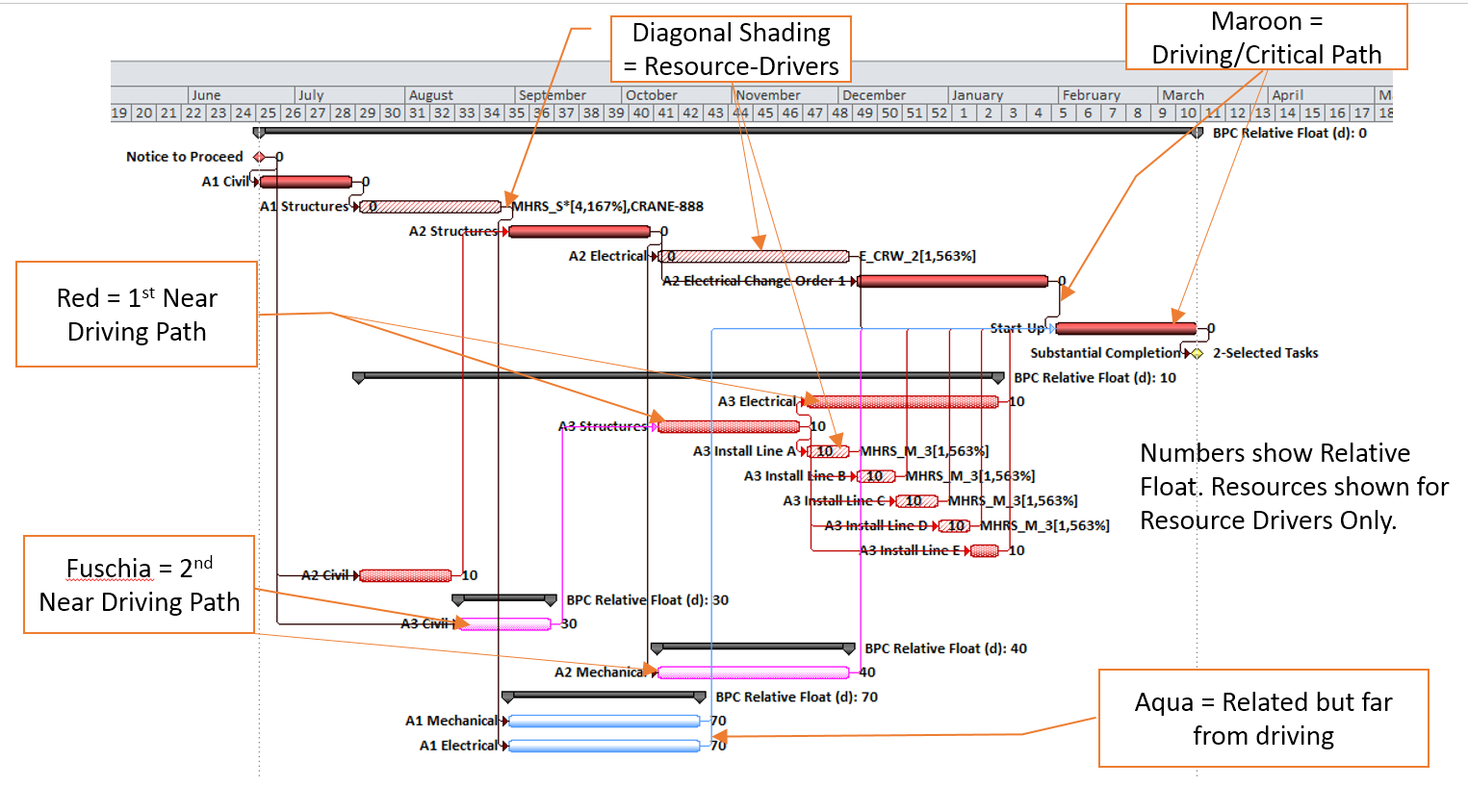The width and height of the screenshot is (1468, 812).
Task: Click the summary bar with Relative Float 30
Action: click(504, 598)
